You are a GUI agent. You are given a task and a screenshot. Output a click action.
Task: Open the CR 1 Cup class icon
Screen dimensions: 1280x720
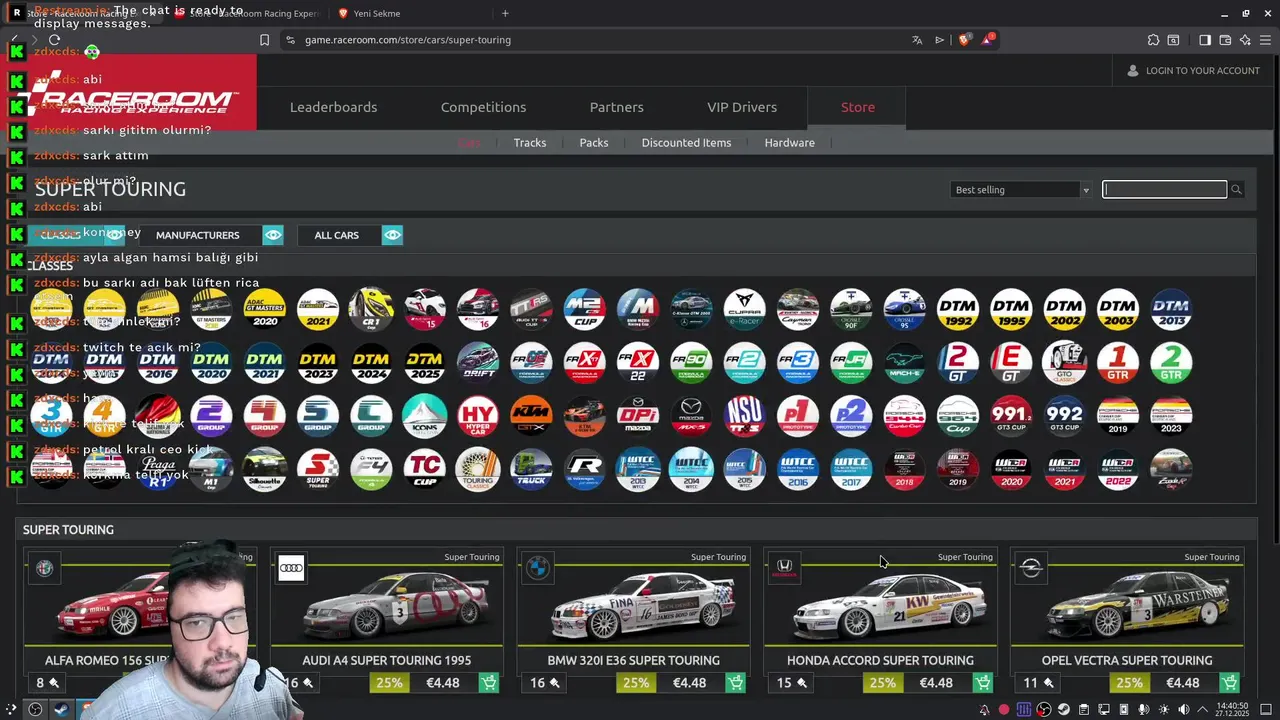[x=371, y=309]
